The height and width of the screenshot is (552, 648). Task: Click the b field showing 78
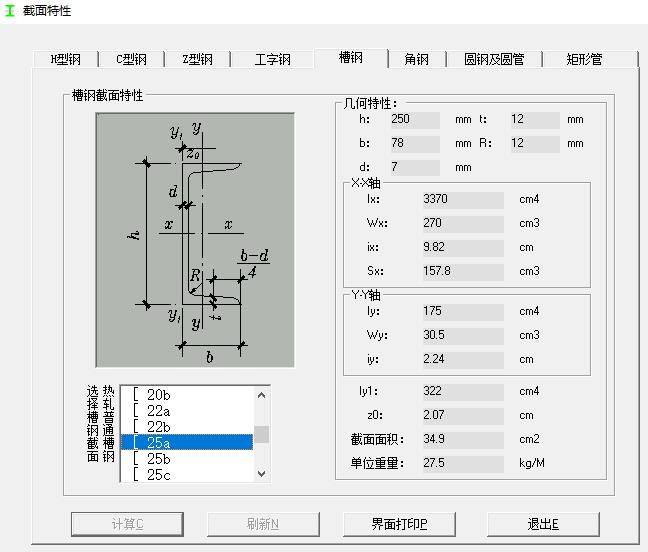click(x=415, y=143)
